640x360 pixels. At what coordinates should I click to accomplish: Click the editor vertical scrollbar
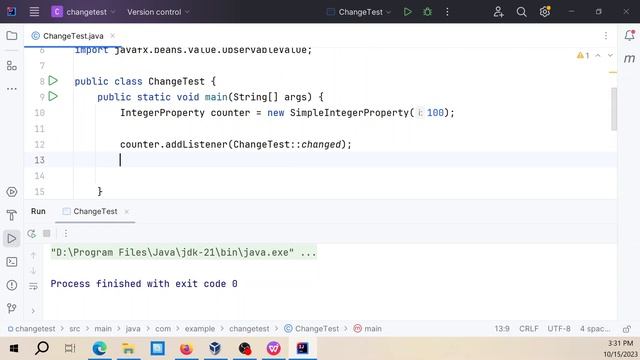tap(613, 109)
